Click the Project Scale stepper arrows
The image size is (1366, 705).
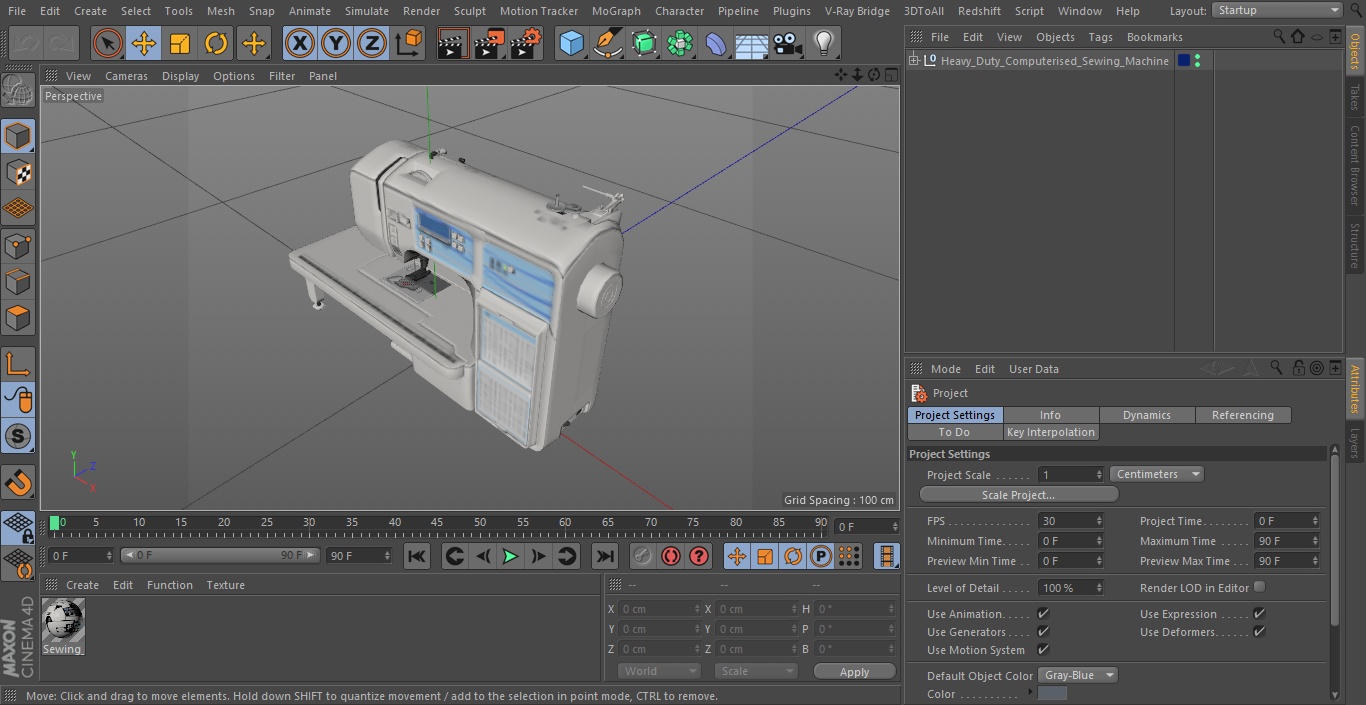click(1099, 474)
